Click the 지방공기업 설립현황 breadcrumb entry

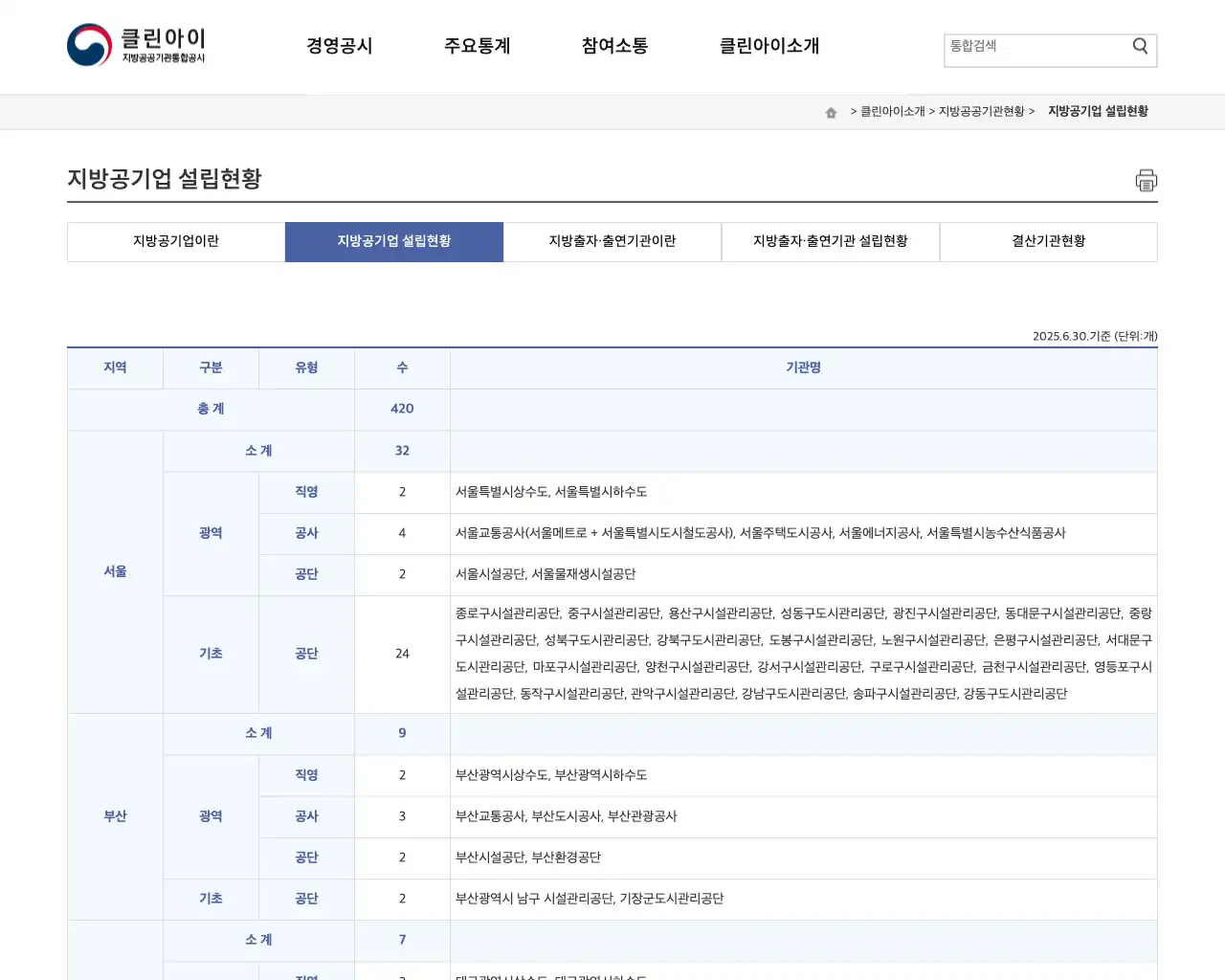1097,111
